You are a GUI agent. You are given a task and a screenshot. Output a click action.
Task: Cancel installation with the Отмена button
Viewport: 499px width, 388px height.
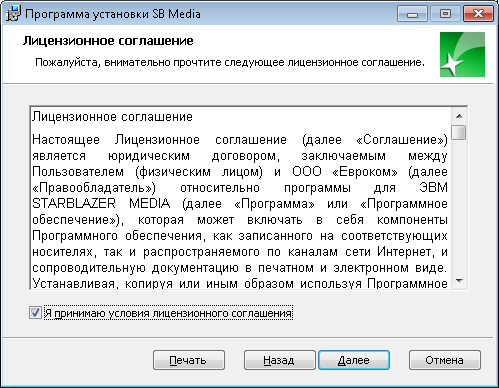click(445, 360)
